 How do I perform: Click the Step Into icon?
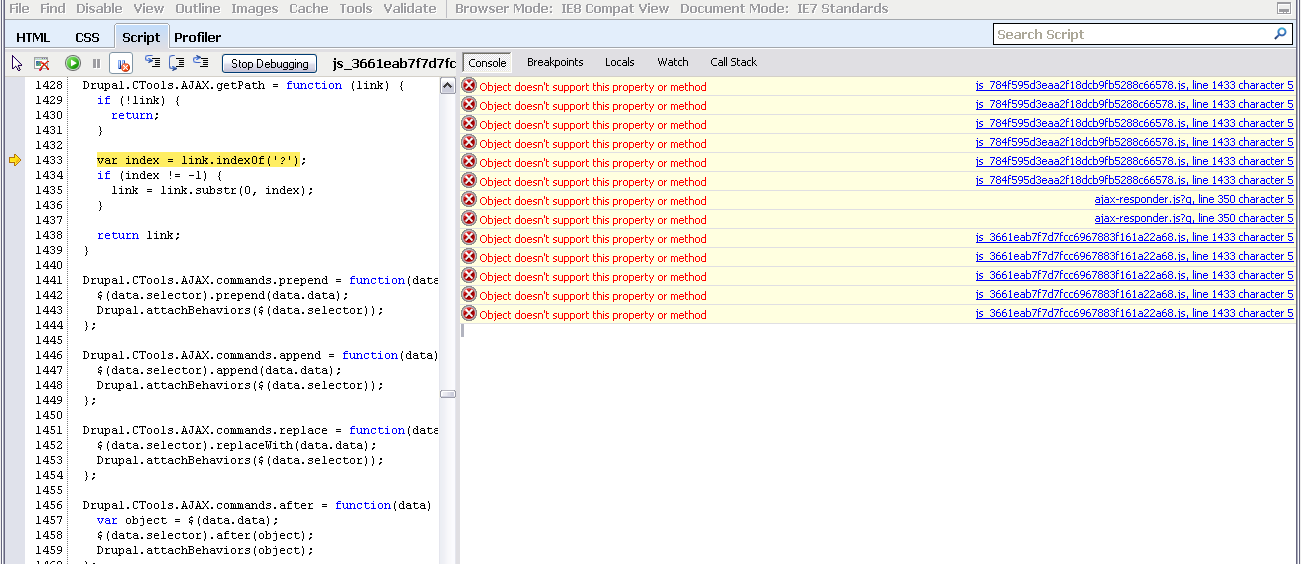coord(152,63)
